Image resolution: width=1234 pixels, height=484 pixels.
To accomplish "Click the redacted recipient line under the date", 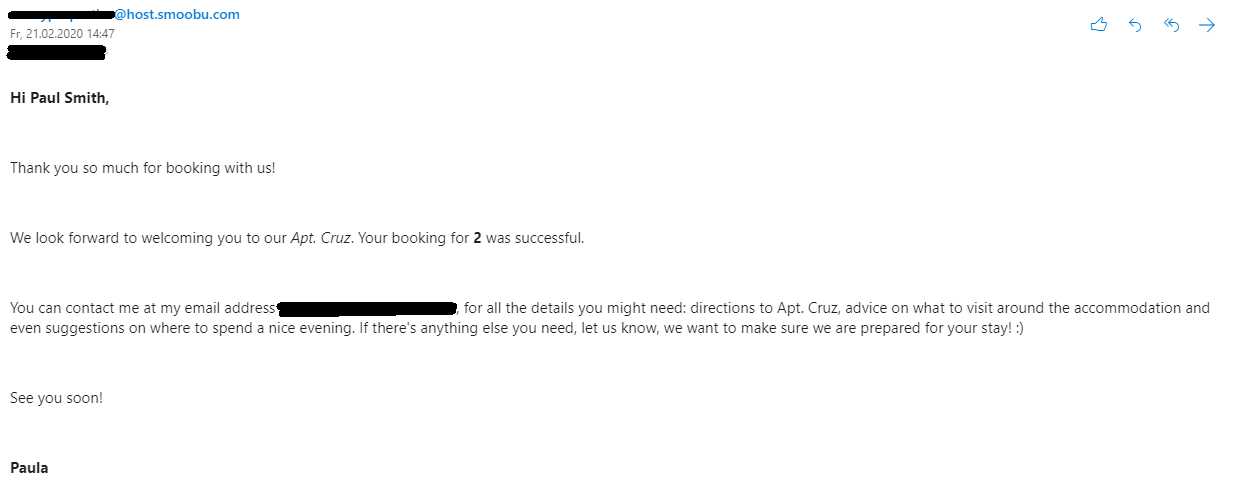I will [x=57, y=51].
